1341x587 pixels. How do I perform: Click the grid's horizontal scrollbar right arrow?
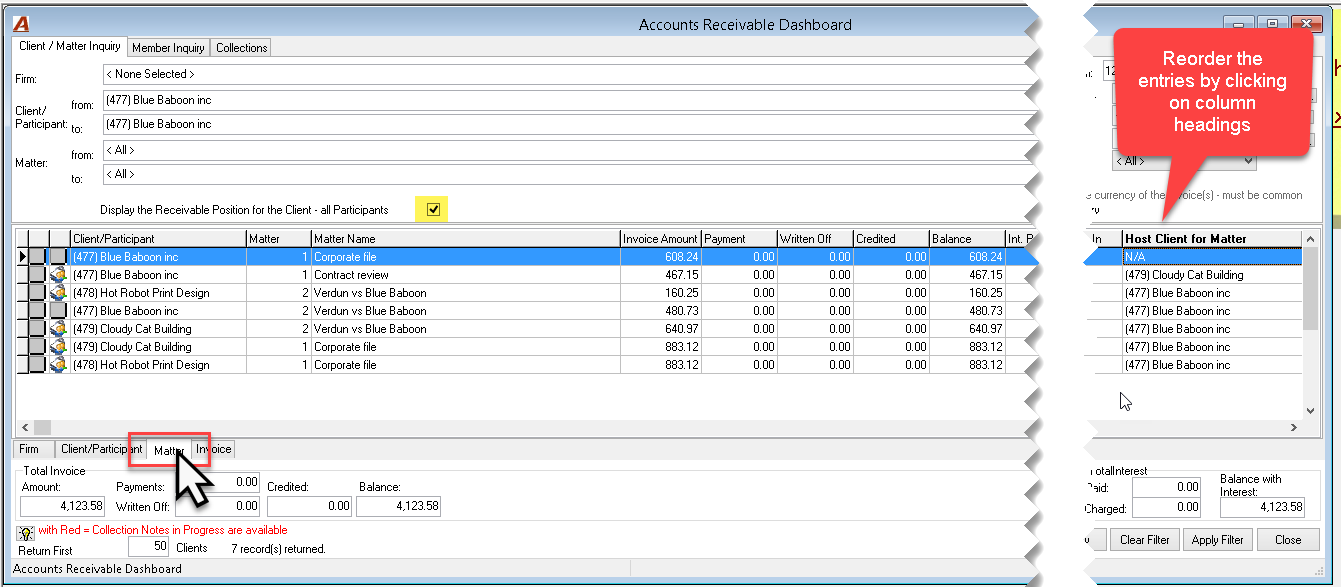point(1294,427)
